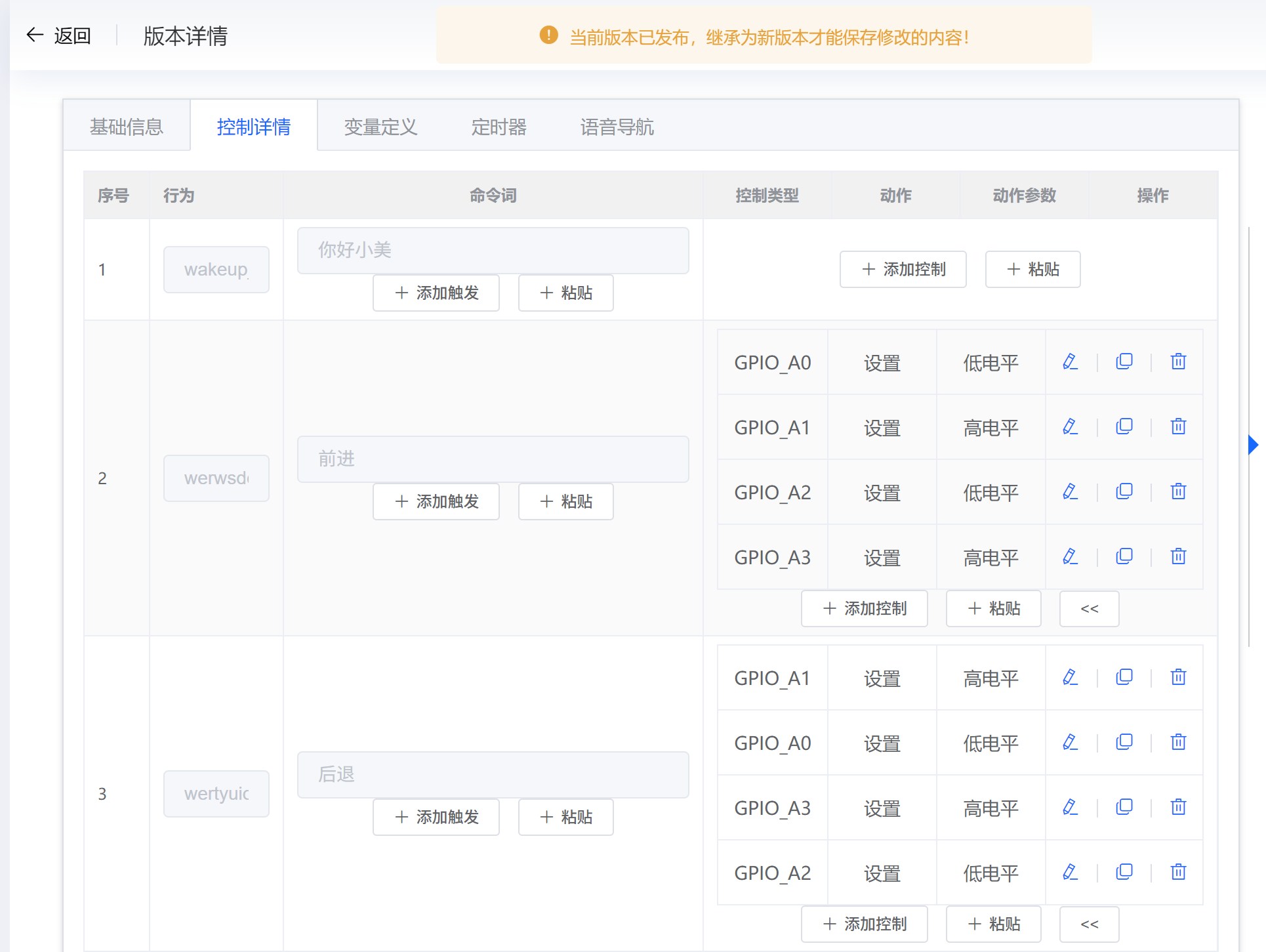Open the 语音导航 tab
This screenshot has height=952, width=1266.
pyautogui.click(x=616, y=127)
